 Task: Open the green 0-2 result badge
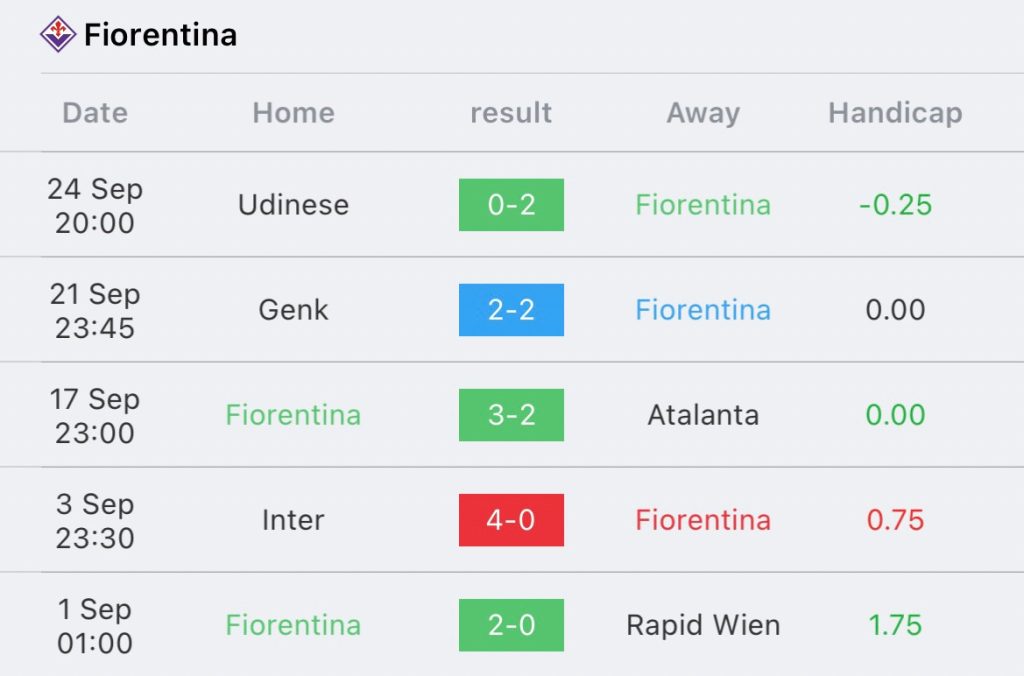[x=511, y=205]
